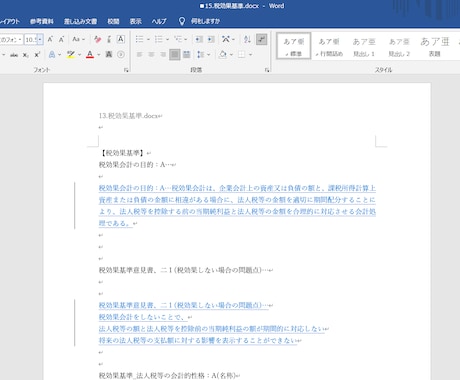Open the レイアウト ribbon tab
Image resolution: width=460 pixels, height=380 pixels.
(x=10, y=21)
